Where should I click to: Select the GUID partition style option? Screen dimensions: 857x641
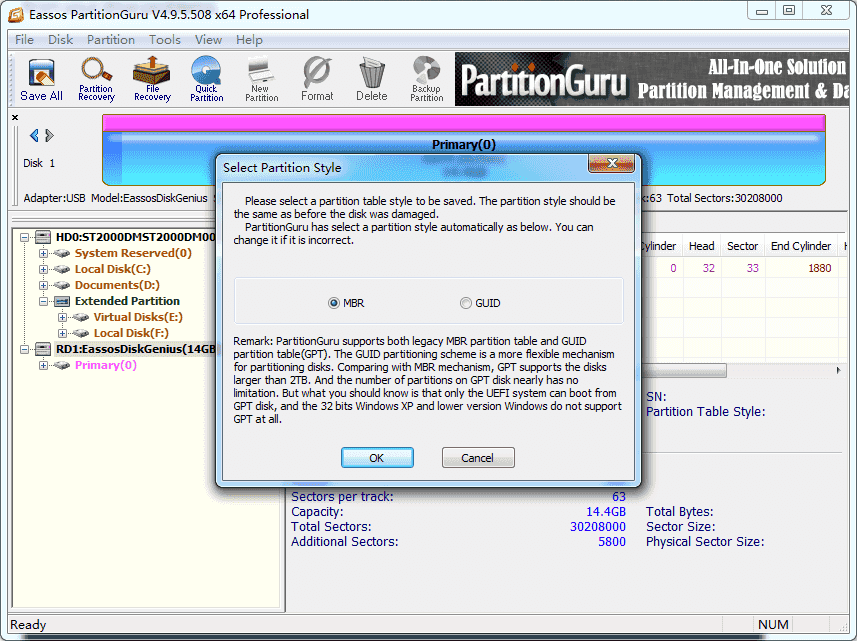[466, 303]
